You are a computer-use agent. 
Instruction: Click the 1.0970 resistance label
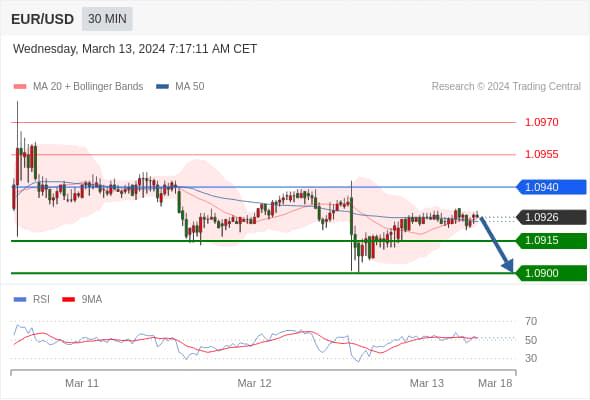542,122
